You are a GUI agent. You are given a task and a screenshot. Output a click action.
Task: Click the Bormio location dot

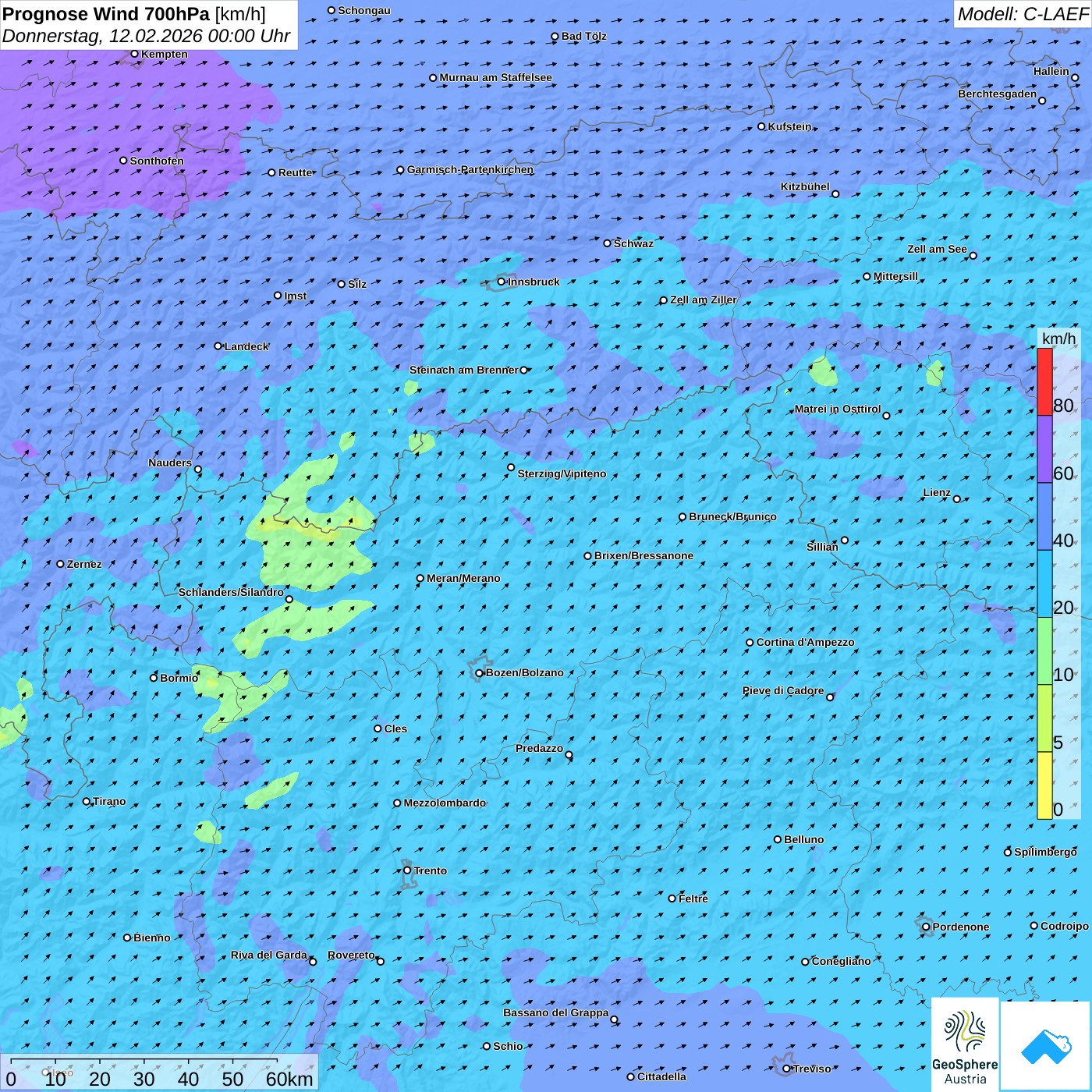(154, 678)
